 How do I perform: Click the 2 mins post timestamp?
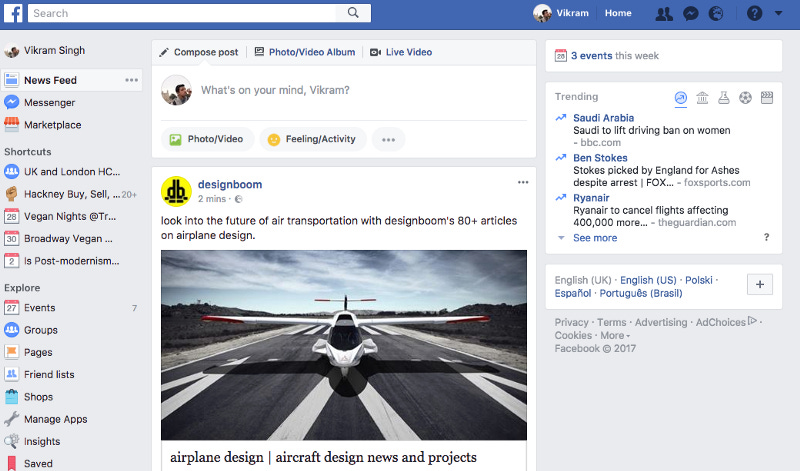click(x=212, y=199)
